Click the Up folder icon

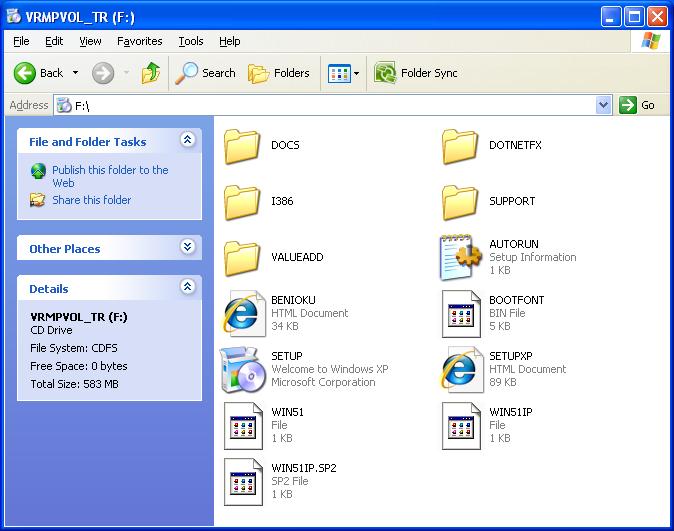150,73
